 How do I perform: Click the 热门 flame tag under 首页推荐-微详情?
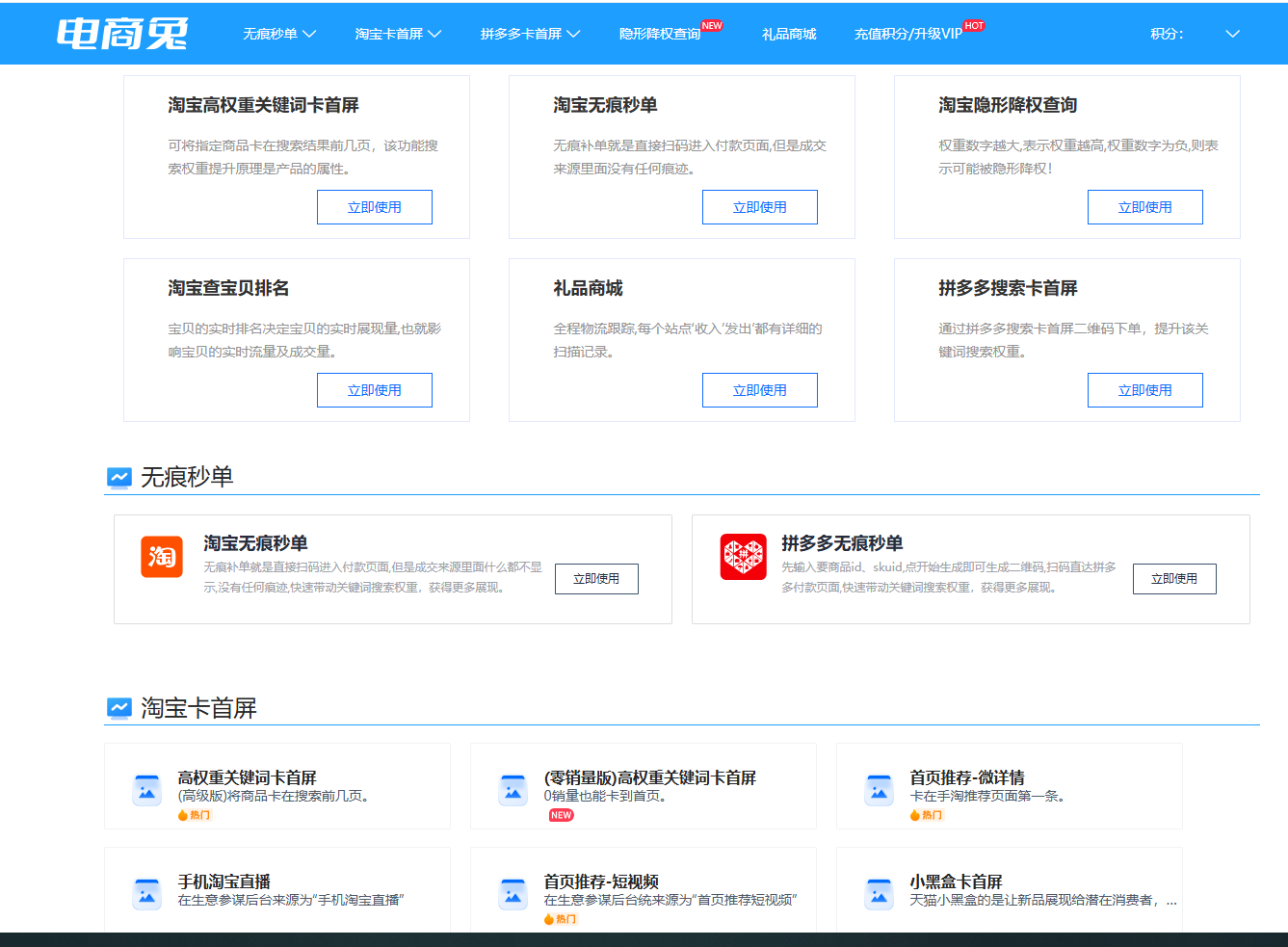927,815
